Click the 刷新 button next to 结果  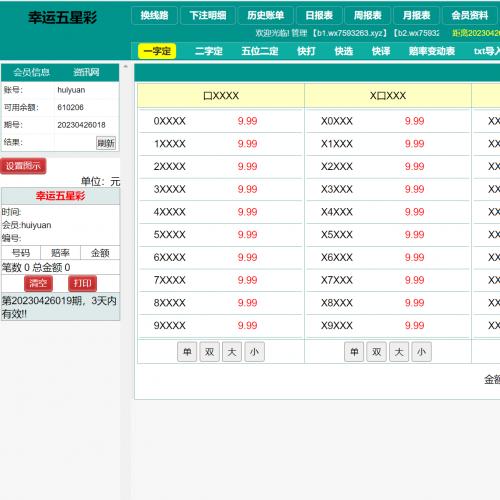(x=106, y=143)
